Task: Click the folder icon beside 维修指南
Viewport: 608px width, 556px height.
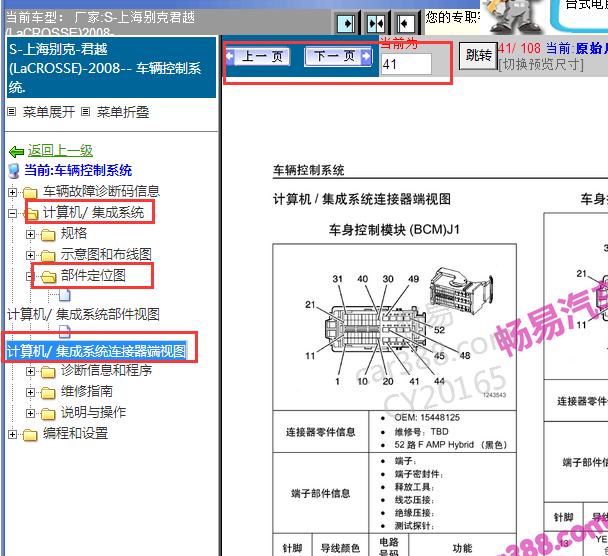Action: 48,393
